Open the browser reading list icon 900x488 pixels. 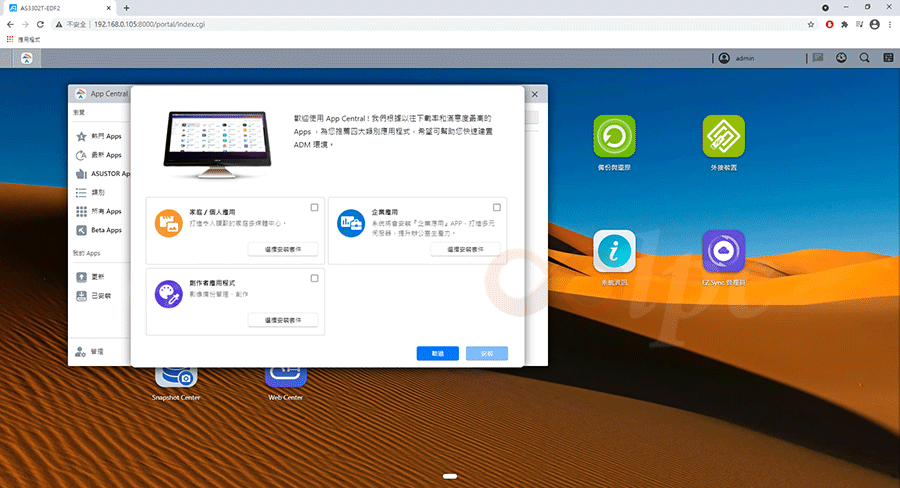coord(859,24)
